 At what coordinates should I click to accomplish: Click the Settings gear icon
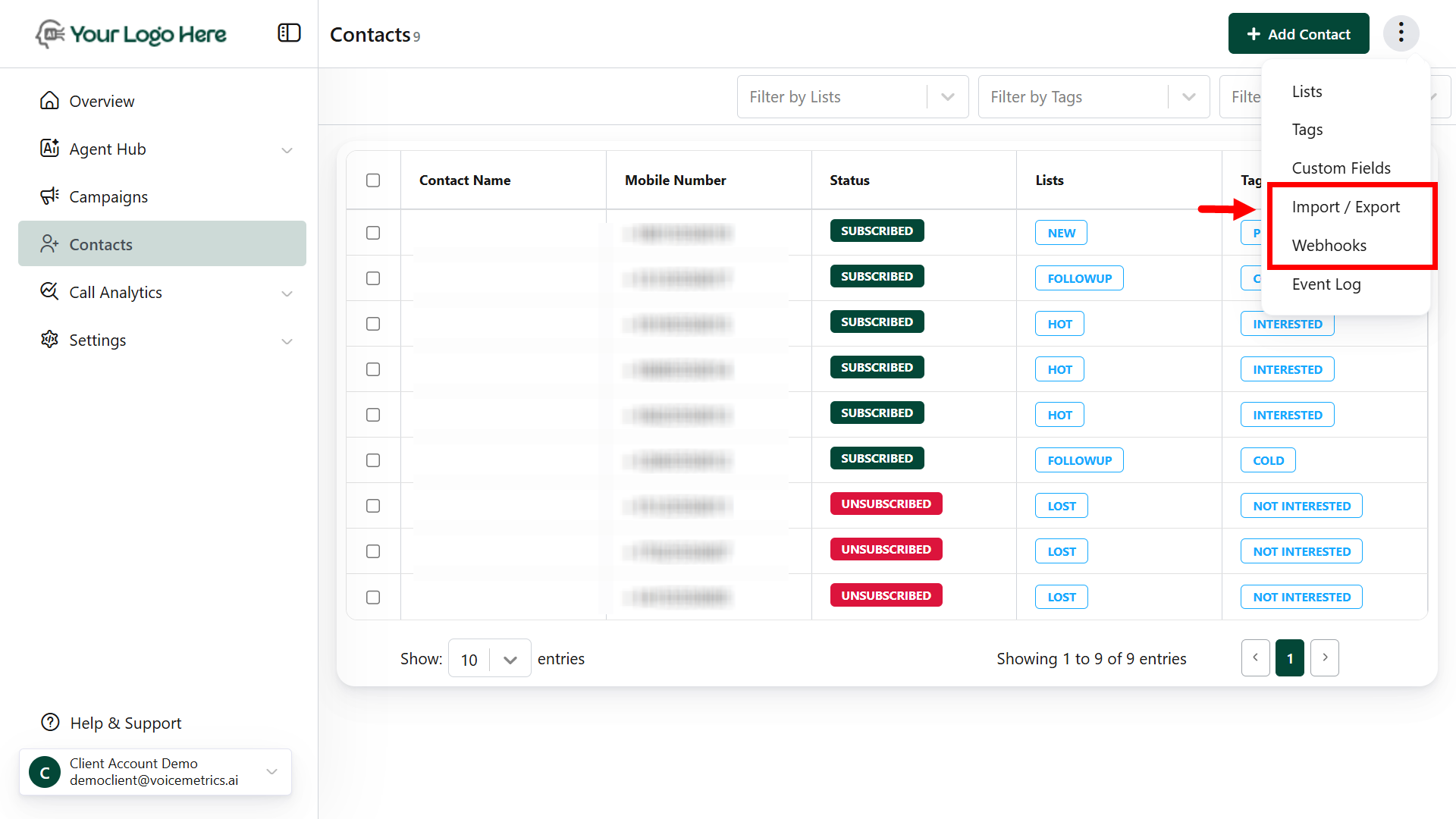click(49, 340)
